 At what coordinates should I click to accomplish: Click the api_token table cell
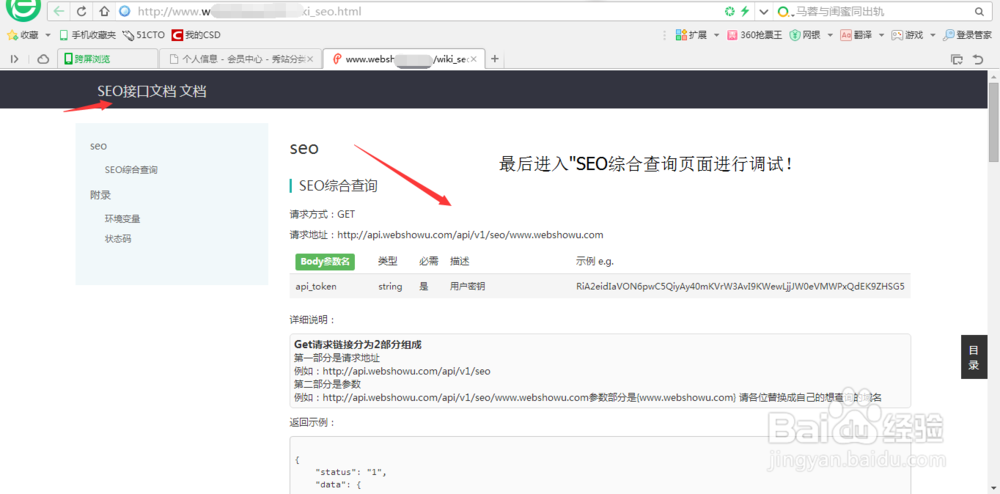[316, 287]
